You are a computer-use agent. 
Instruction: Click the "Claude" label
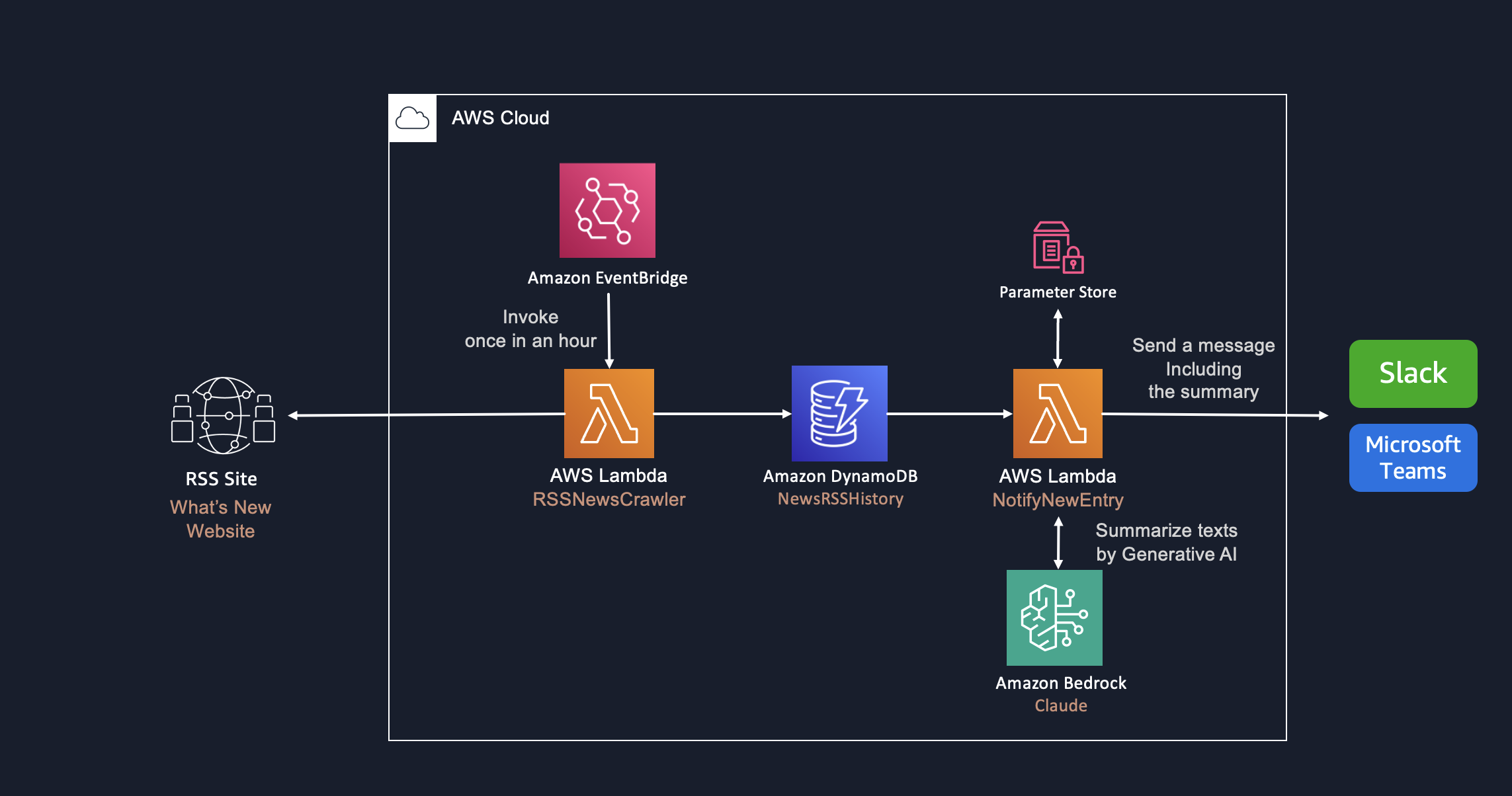point(1061,705)
